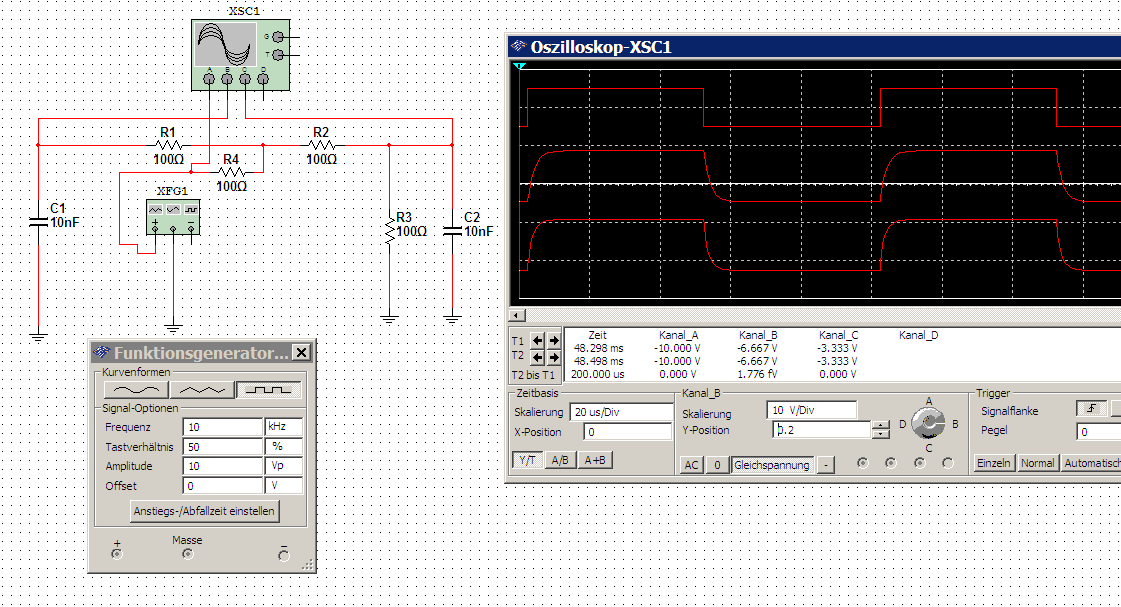The height and width of the screenshot is (607, 1121).
Task: Open Anstiegs-/Abfallzeit einstellen dialog
Action: click(204, 510)
